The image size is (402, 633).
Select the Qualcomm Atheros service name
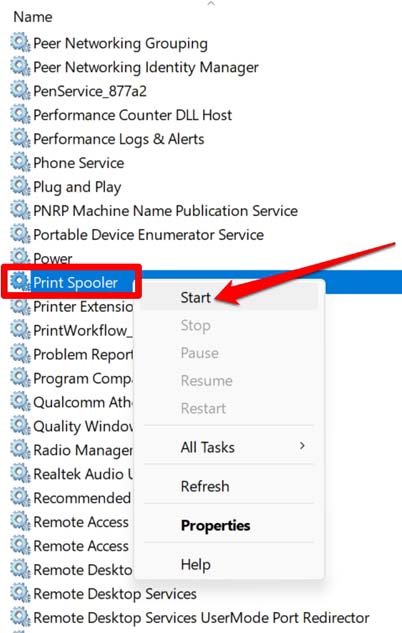click(82, 402)
